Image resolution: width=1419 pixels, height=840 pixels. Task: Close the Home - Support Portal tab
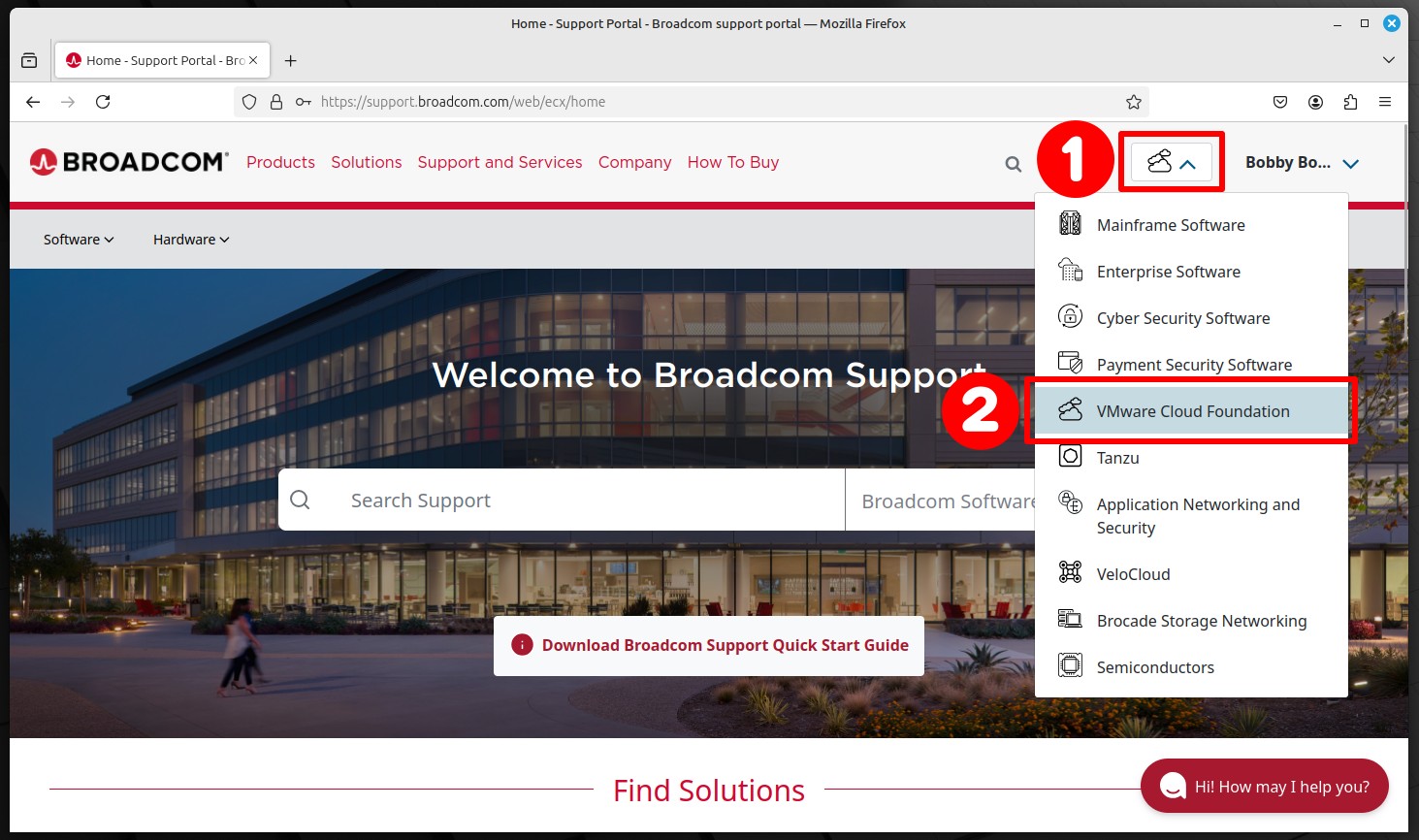[x=253, y=60]
